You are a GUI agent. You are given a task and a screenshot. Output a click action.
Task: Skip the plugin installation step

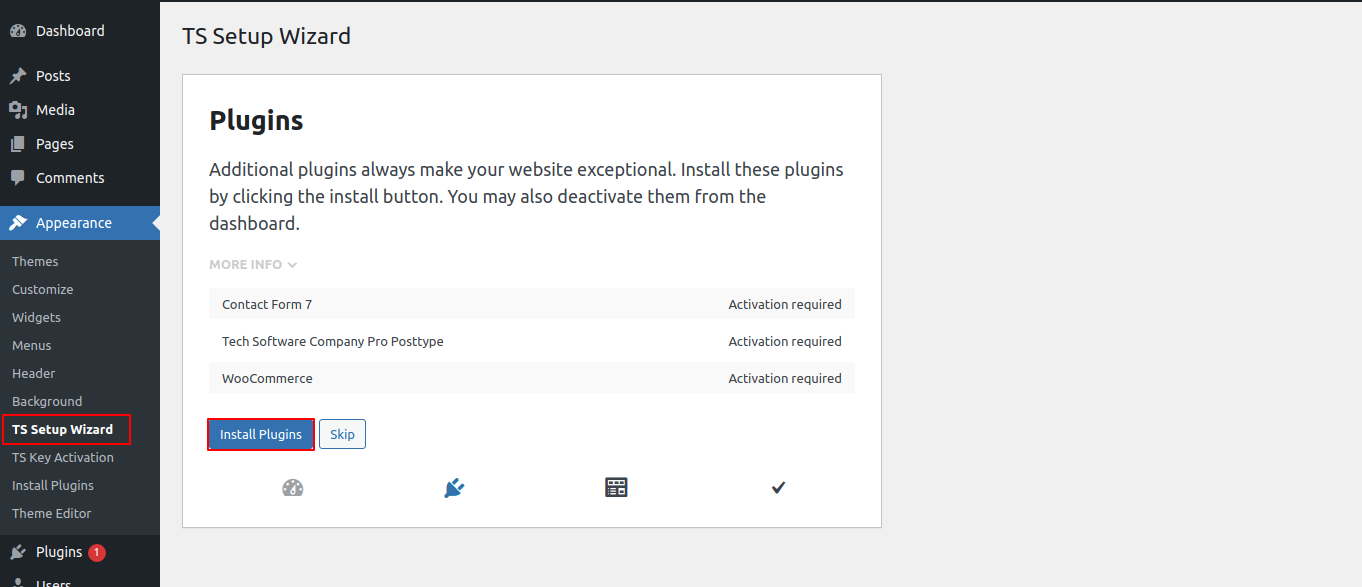click(342, 435)
